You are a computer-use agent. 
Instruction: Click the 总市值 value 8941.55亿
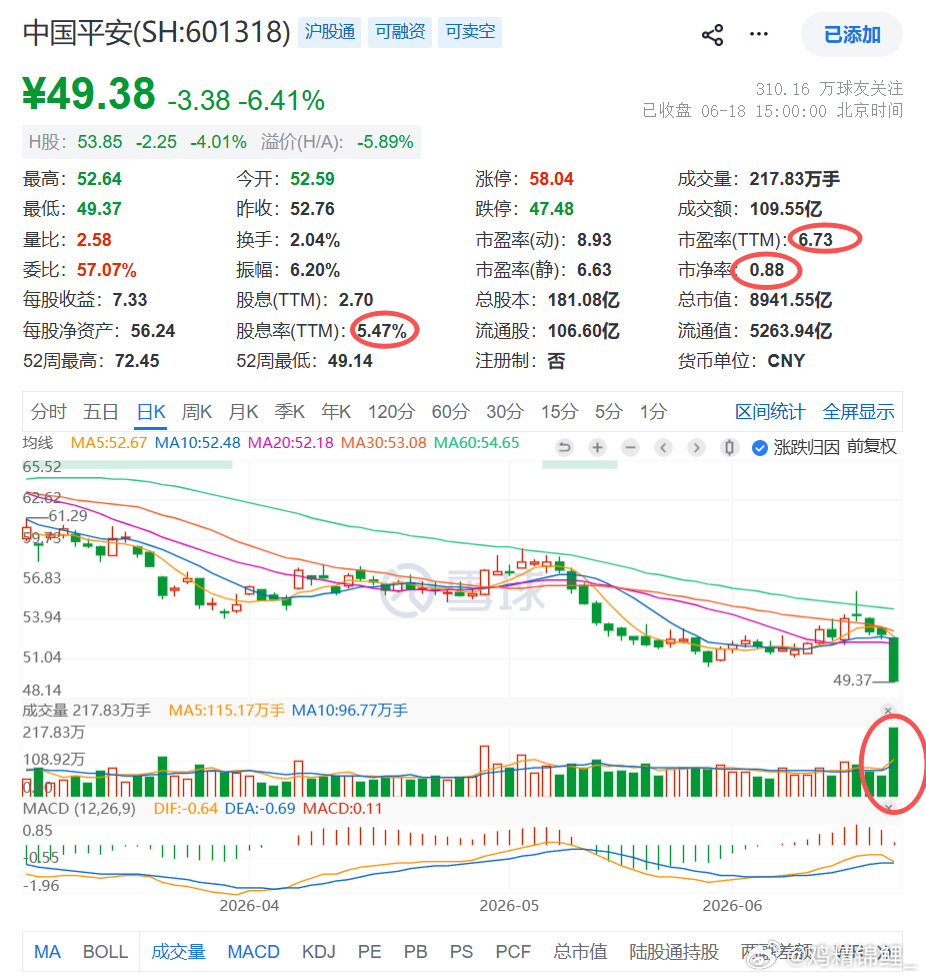tap(791, 300)
